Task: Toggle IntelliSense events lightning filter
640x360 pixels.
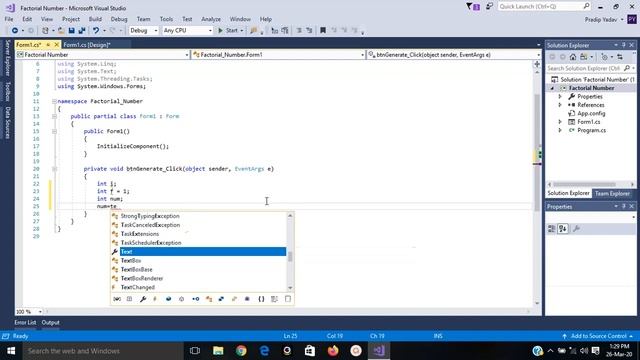Action: (155, 299)
